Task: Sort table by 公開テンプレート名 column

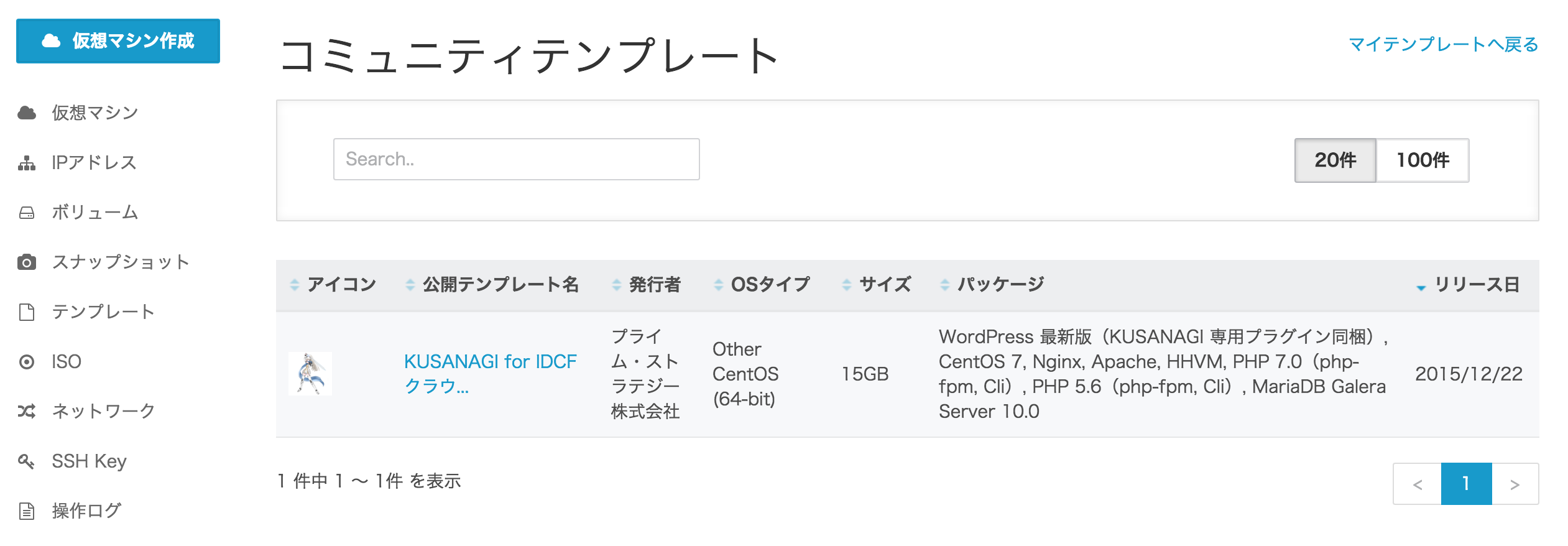Action: [x=500, y=285]
